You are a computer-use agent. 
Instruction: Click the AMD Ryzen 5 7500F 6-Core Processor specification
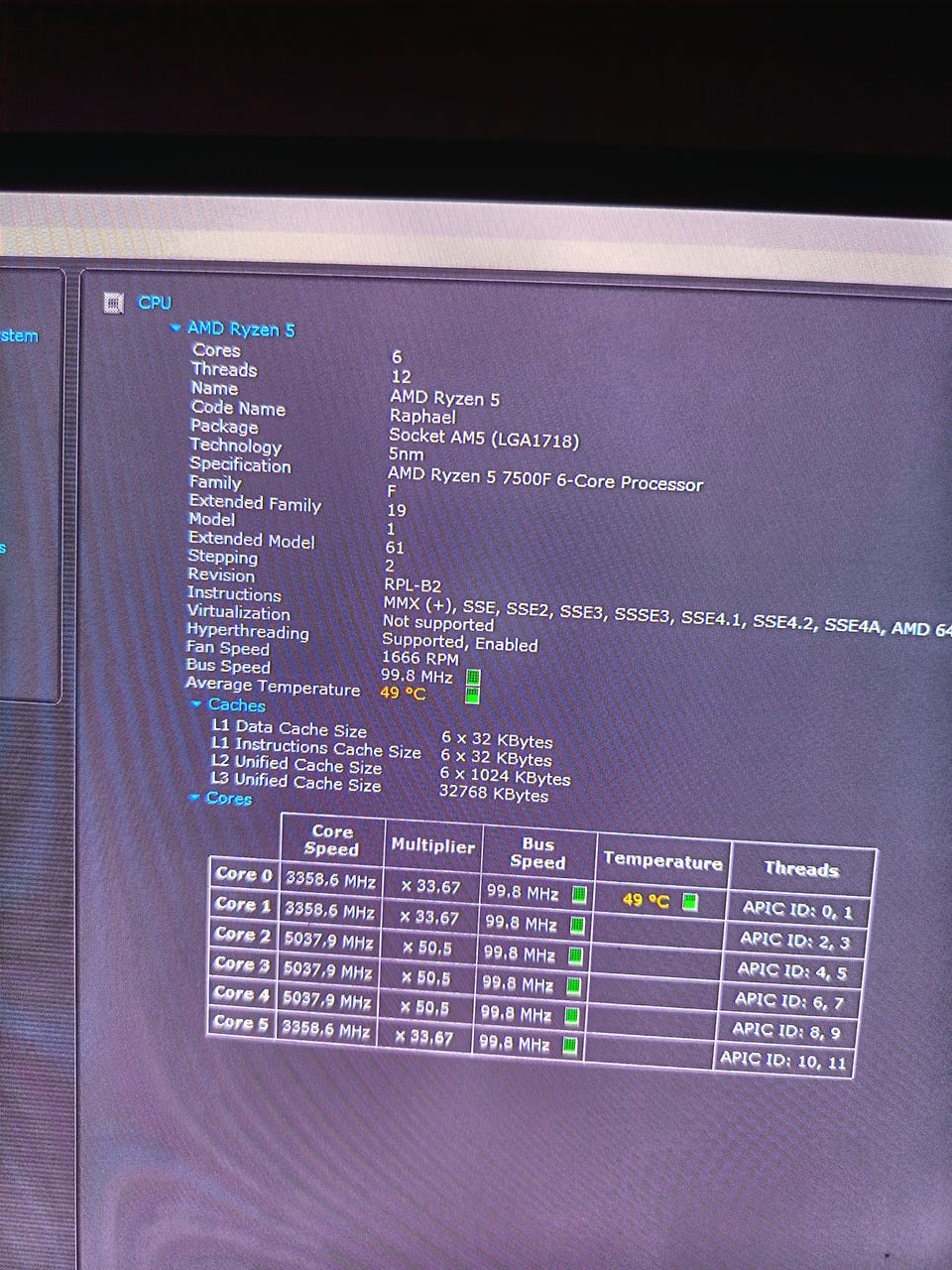point(545,479)
